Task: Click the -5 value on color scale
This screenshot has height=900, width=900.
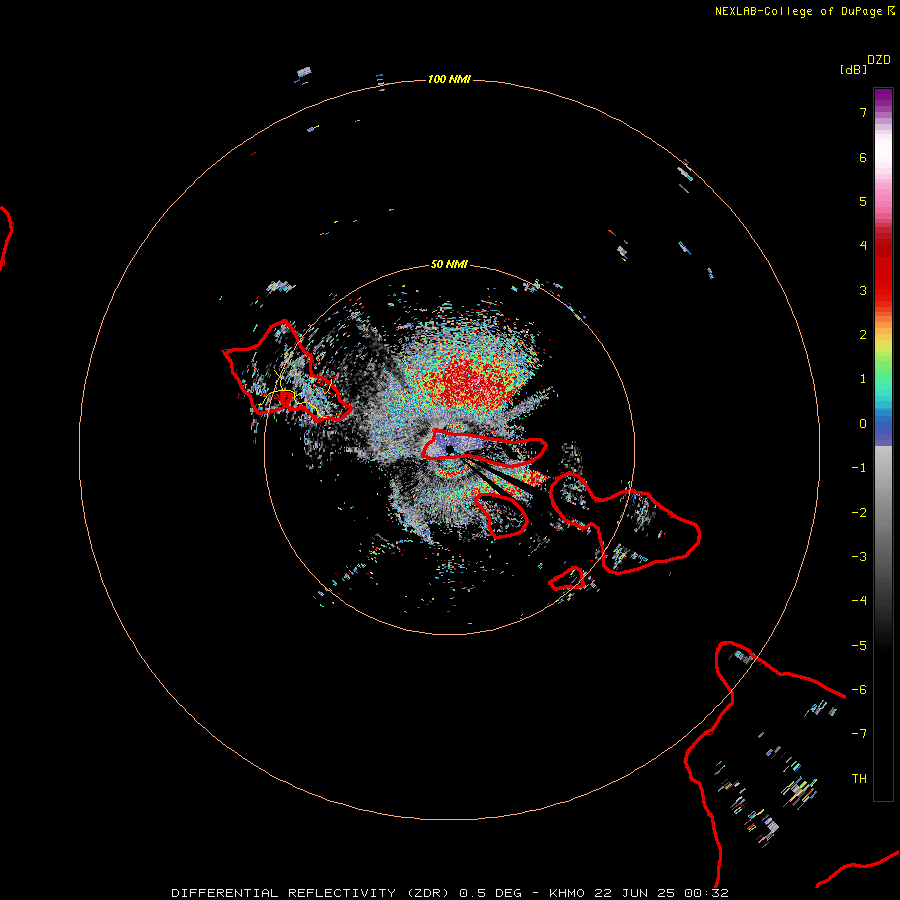Action: coord(859,646)
